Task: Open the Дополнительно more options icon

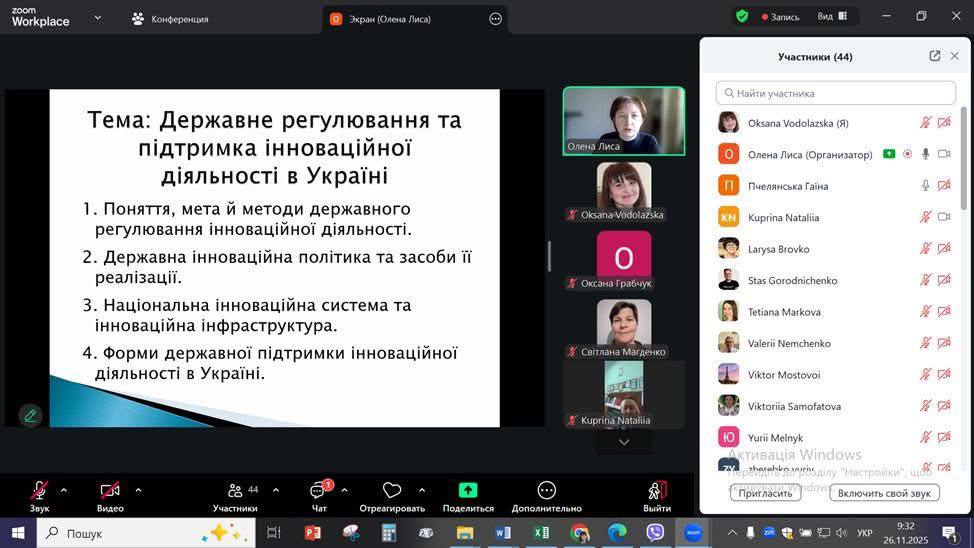Action: pyautogui.click(x=546, y=490)
